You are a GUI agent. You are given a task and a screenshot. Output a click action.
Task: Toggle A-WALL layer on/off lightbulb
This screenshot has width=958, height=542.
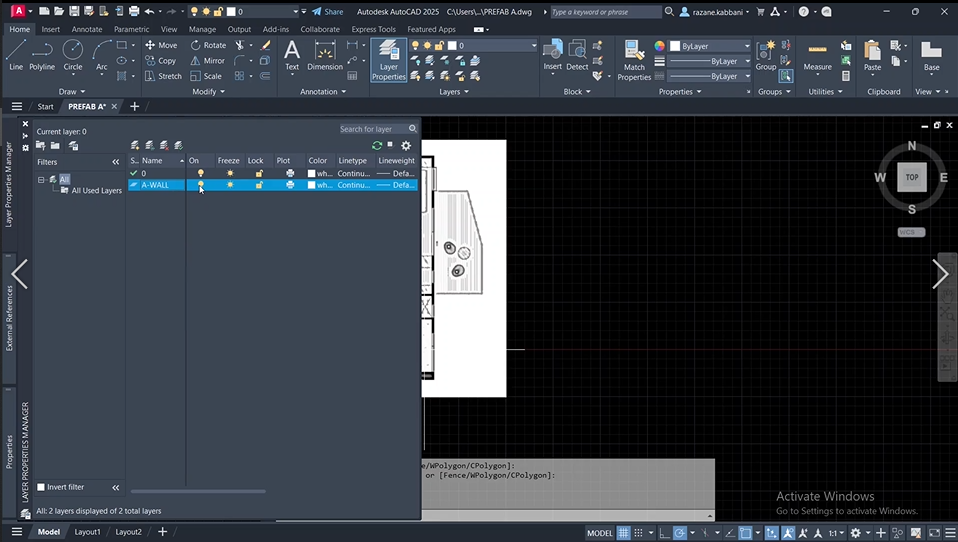click(200, 185)
